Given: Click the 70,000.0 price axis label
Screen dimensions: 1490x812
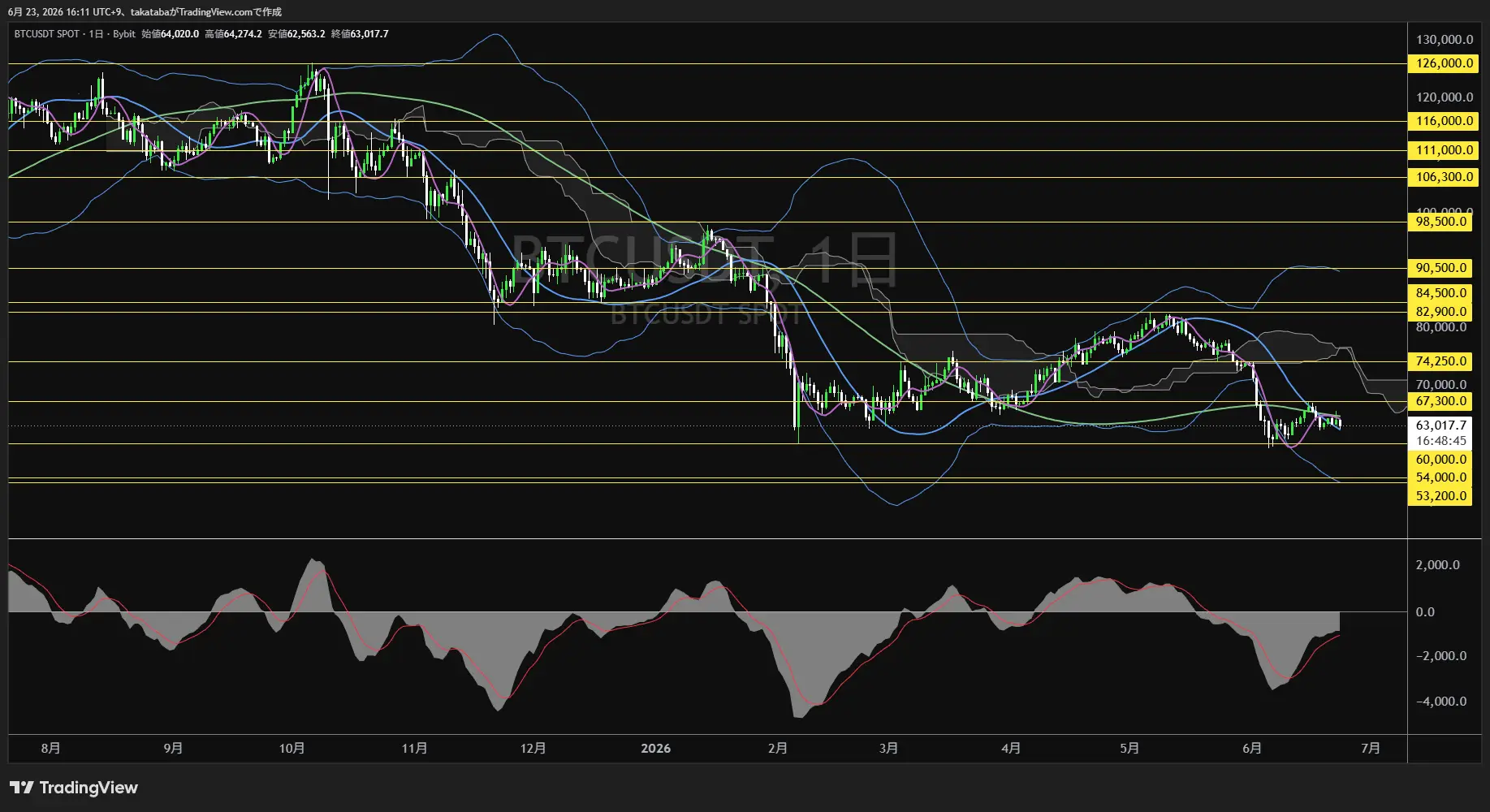Looking at the screenshot, I should pyautogui.click(x=1441, y=385).
